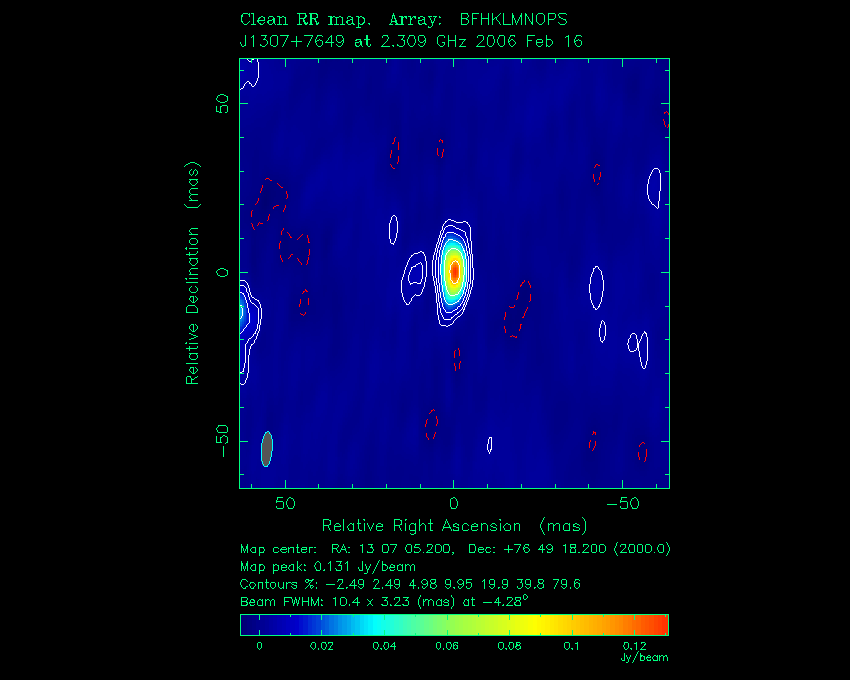Click the white contour blob left of the central source
The image size is (850, 680).
pyautogui.click(x=414, y=278)
